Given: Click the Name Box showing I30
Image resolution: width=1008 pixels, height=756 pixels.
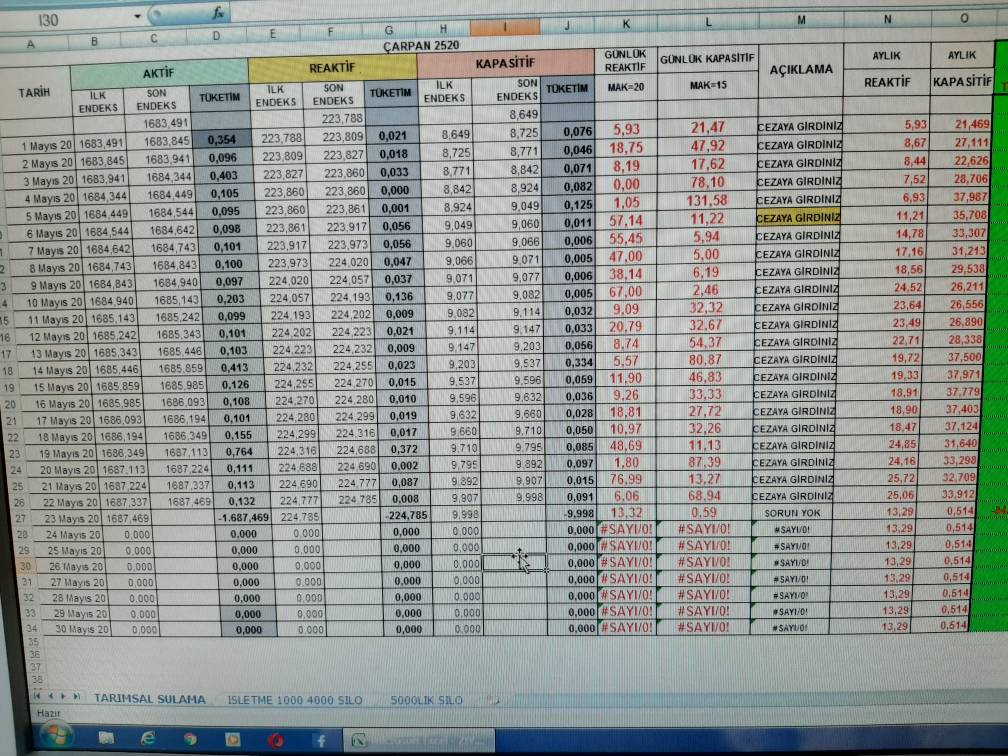Looking at the screenshot, I should pos(71,19).
